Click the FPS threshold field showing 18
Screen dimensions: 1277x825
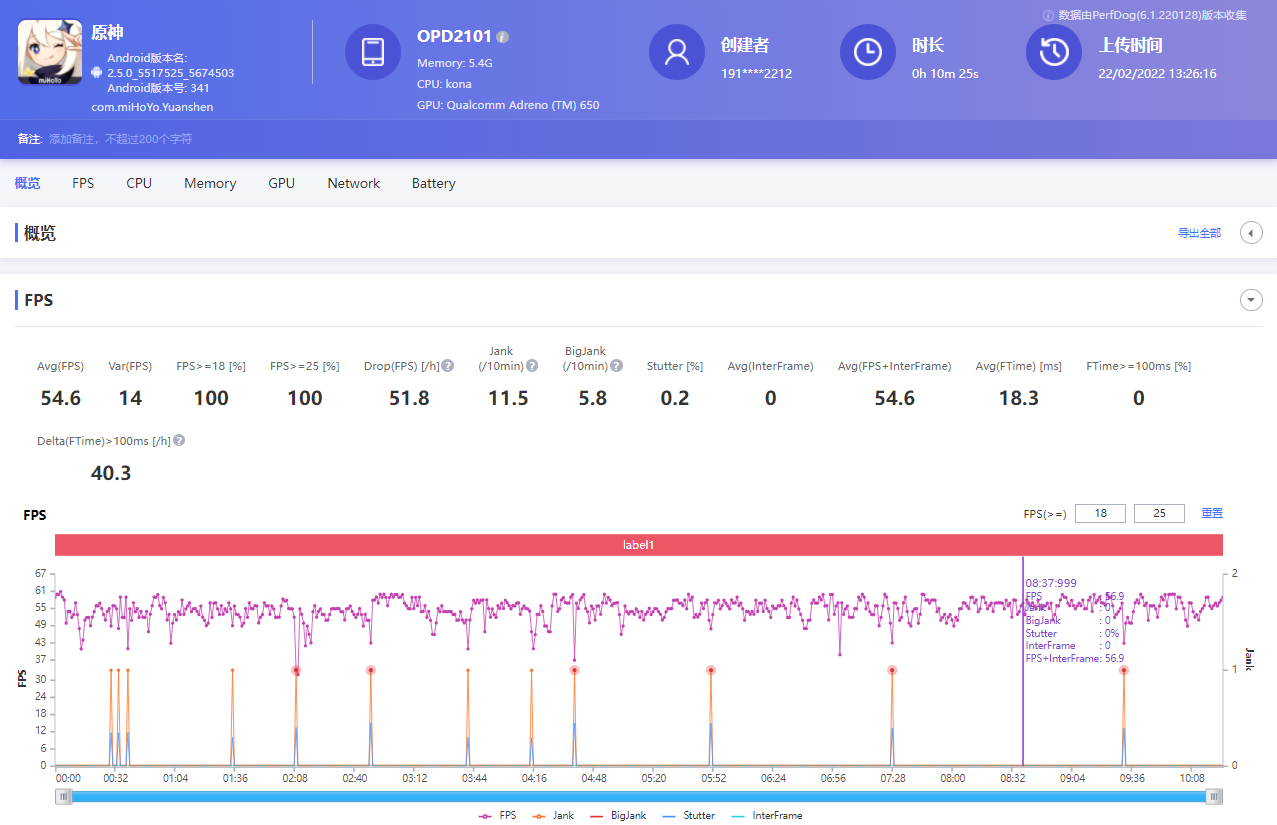(1101, 513)
